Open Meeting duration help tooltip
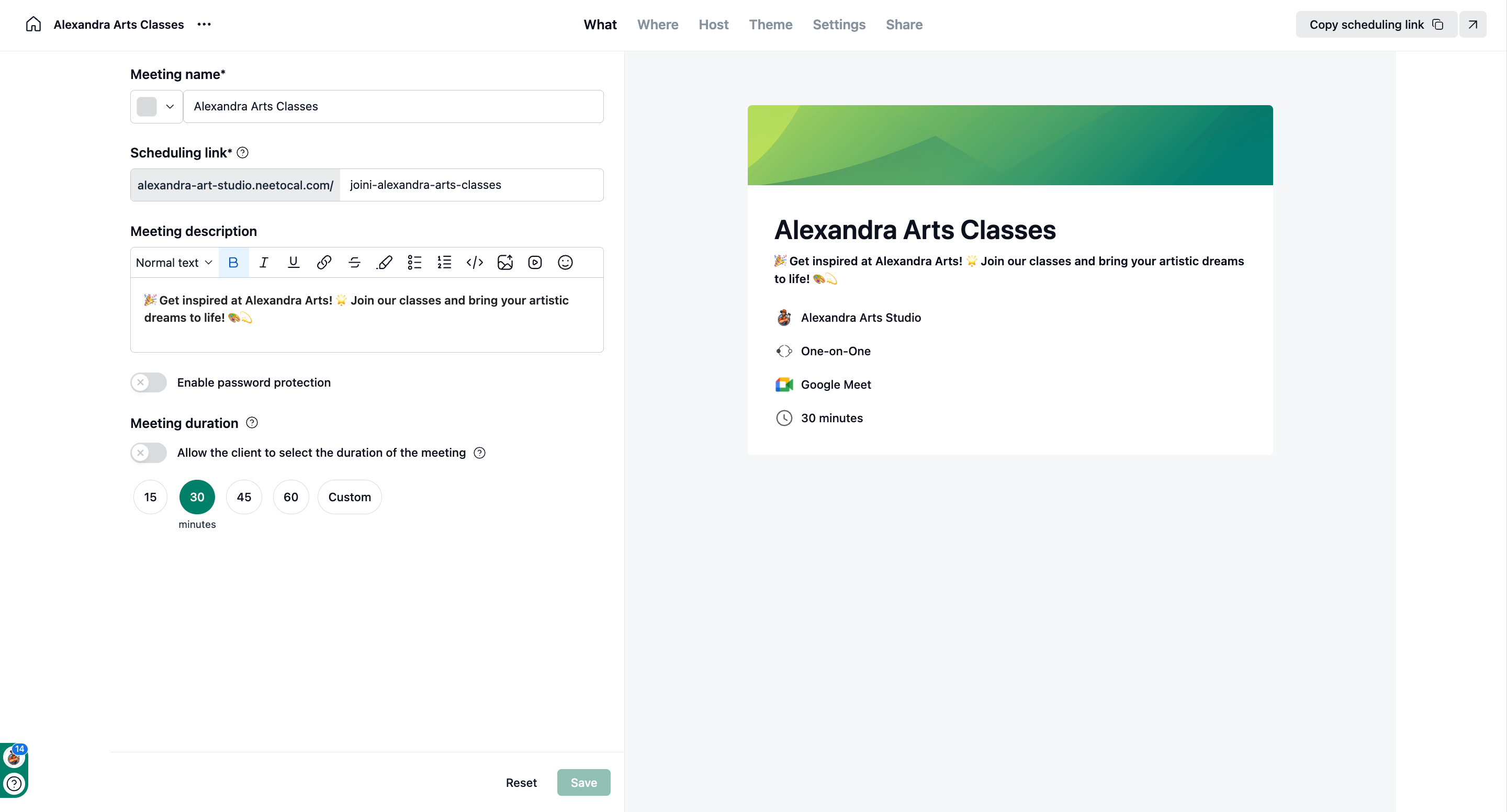This screenshot has width=1507, height=812. tap(252, 423)
